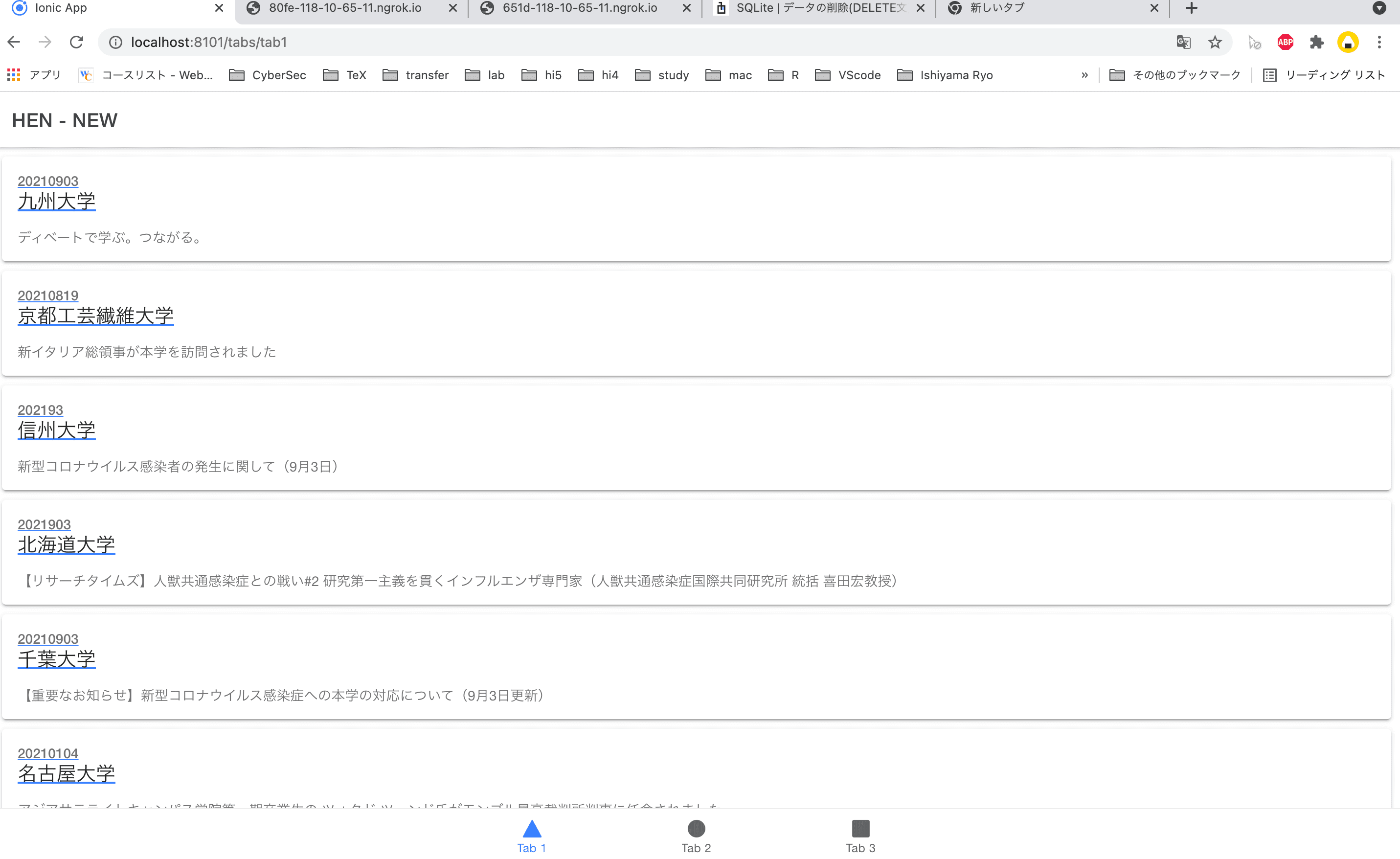
Task: Open the 九州大学 link
Action: [x=57, y=201]
